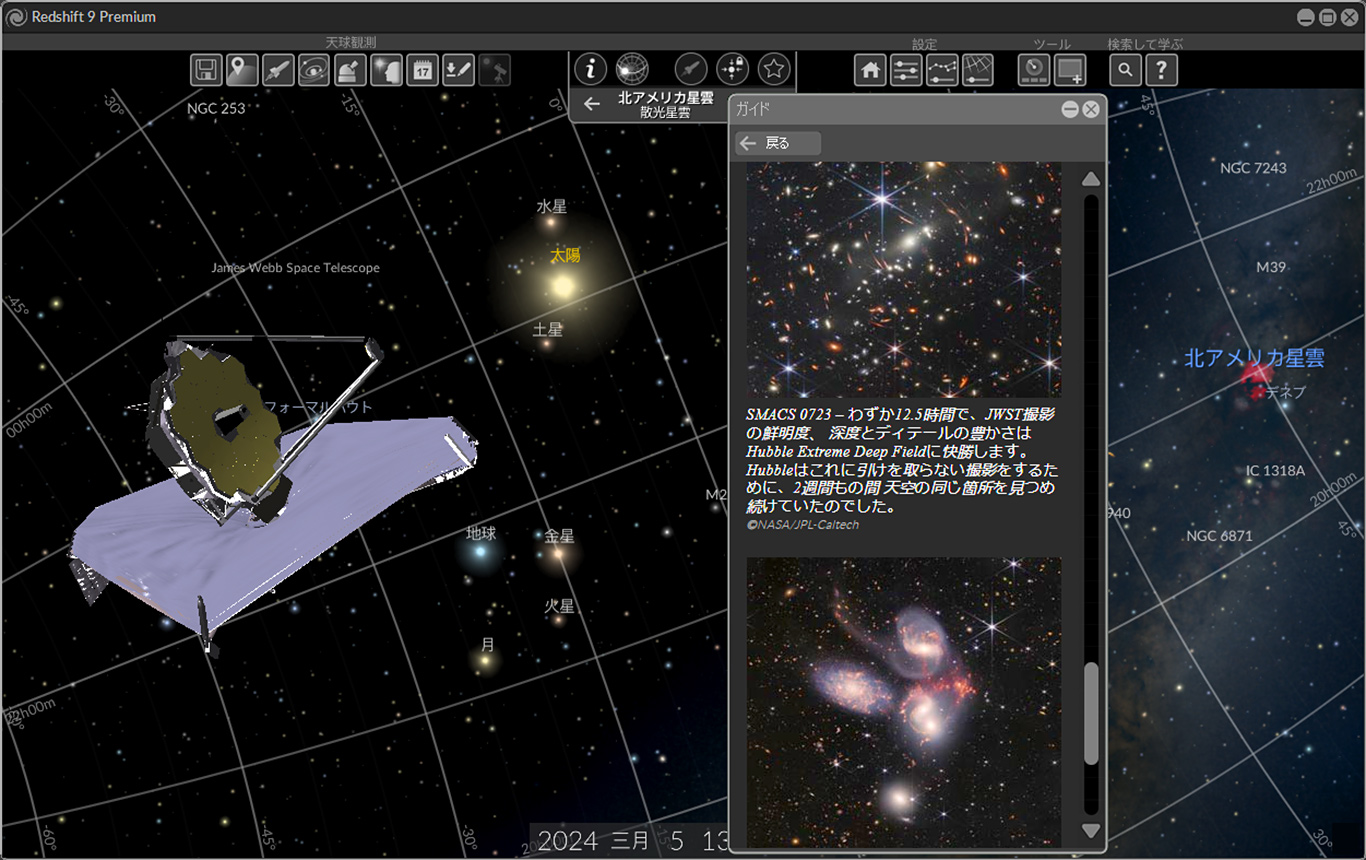
Task: Click the 戻る back button in guide
Action: [x=778, y=144]
